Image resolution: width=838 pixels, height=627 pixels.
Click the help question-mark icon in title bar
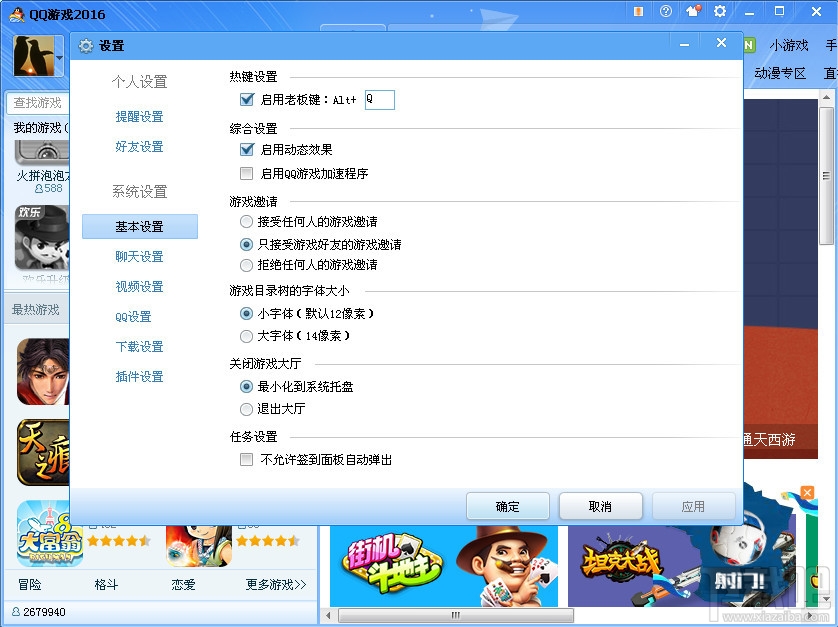click(666, 12)
